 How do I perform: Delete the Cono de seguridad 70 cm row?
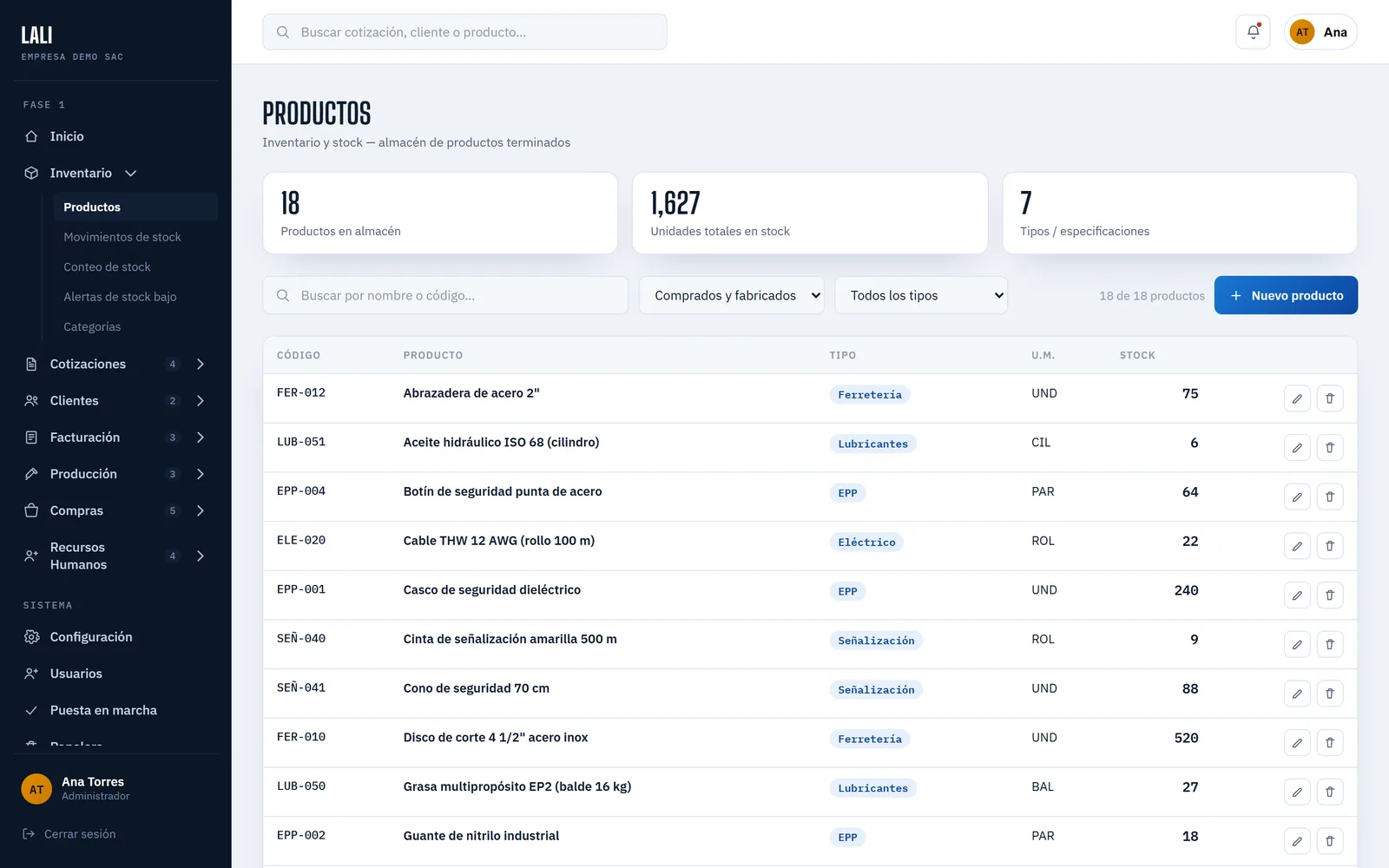tap(1330, 694)
